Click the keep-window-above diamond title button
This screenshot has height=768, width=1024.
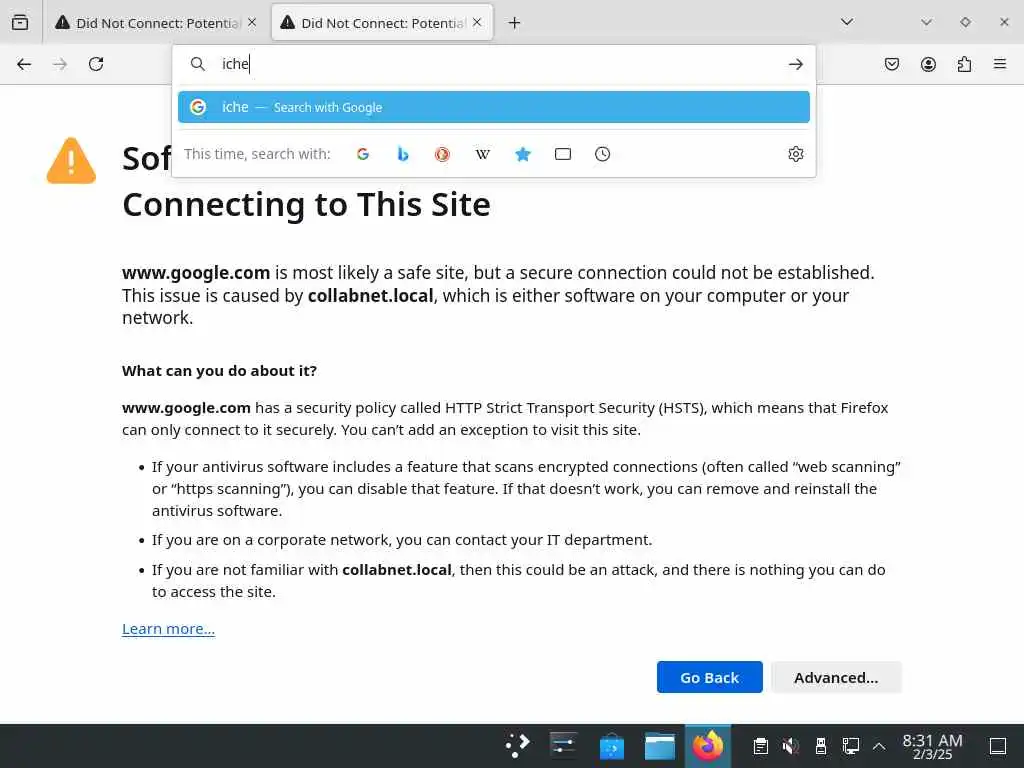pyautogui.click(x=965, y=22)
